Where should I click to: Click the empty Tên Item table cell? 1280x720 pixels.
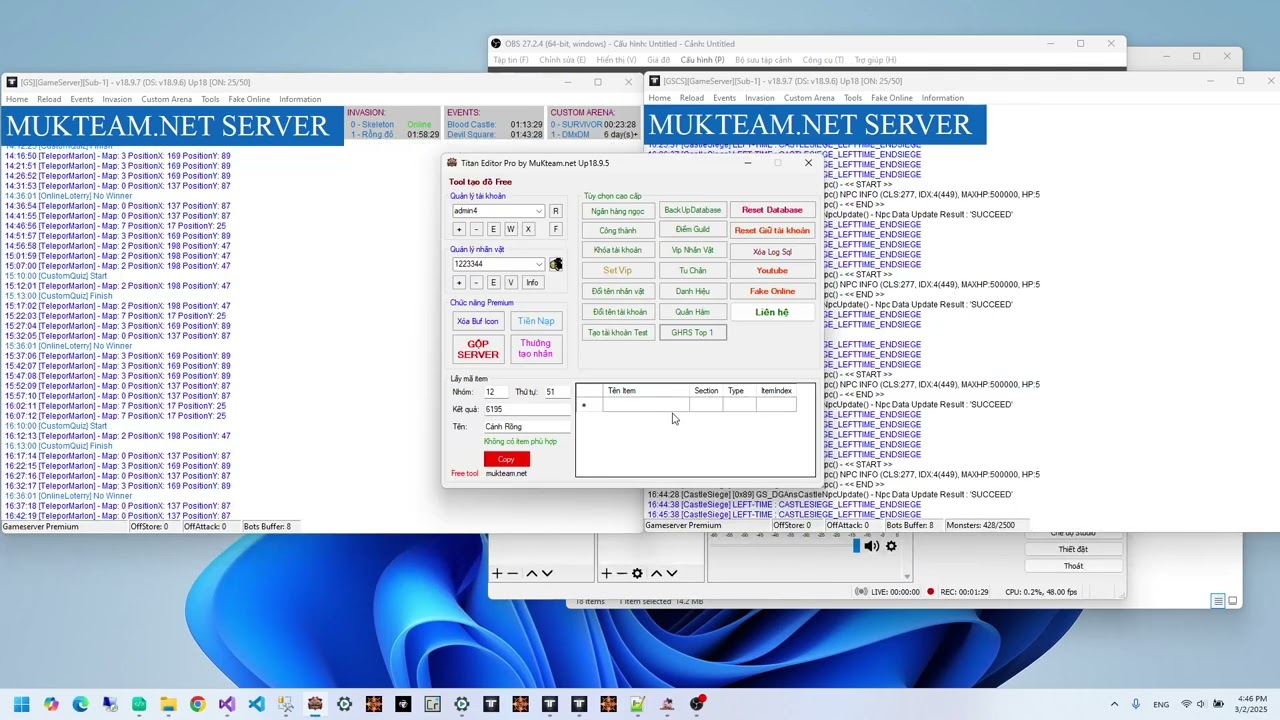(646, 404)
